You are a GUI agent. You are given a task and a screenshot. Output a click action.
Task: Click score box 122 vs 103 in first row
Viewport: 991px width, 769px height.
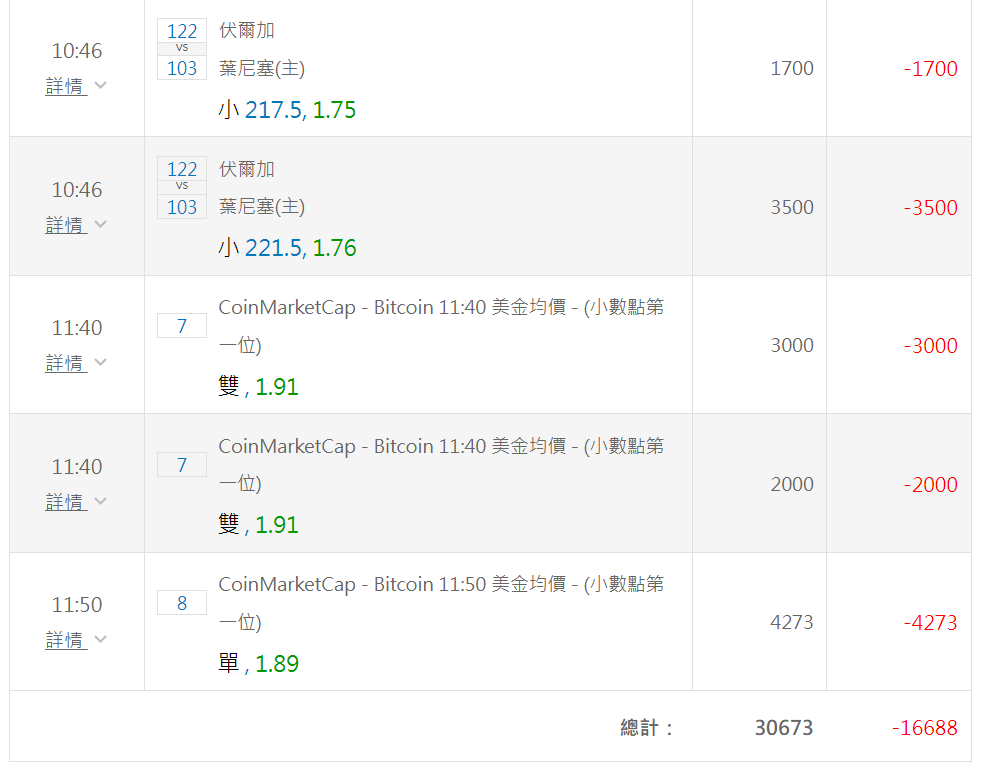tap(182, 49)
